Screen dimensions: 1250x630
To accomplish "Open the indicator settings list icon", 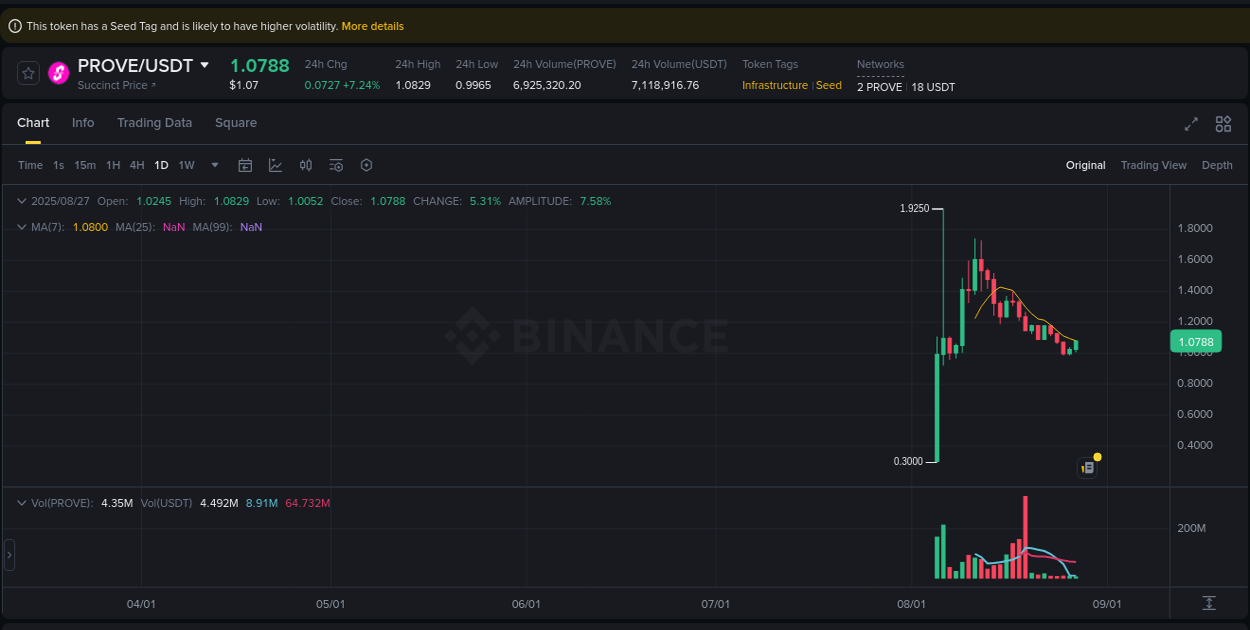I will point(336,165).
